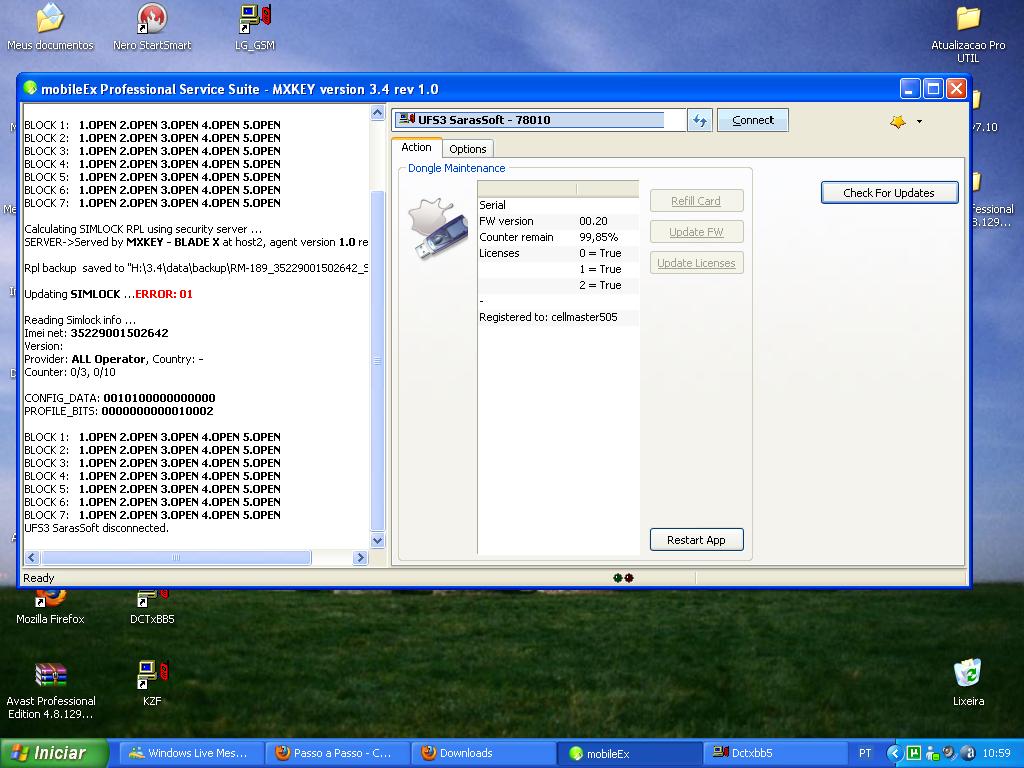Click the Iniciar start button
This screenshot has height=768, width=1024.
(48, 753)
